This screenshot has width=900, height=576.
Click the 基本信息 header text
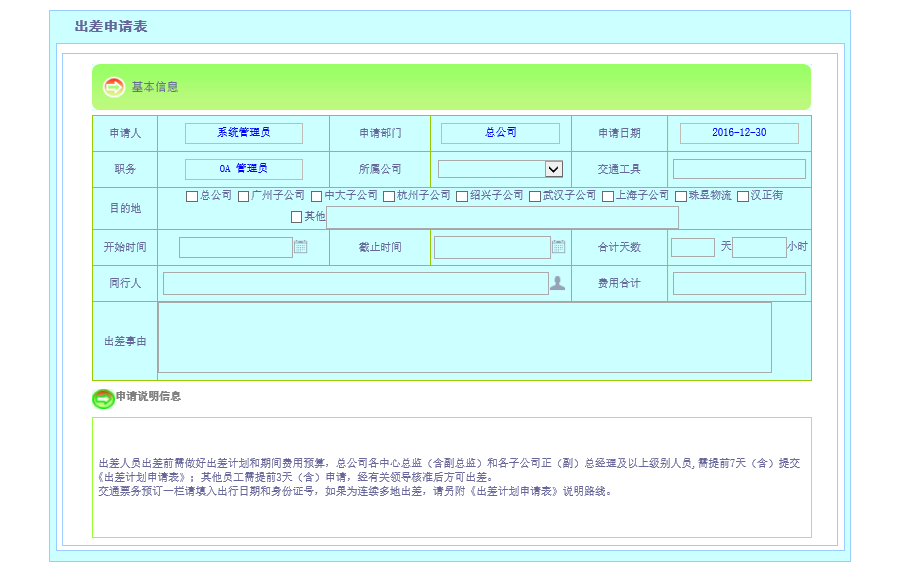tap(155, 87)
